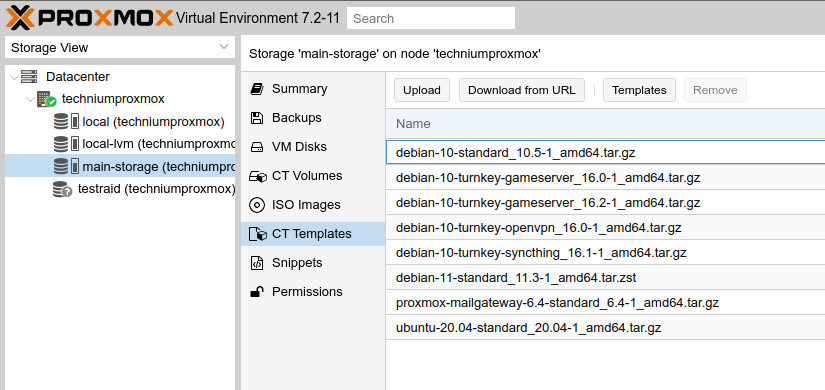The width and height of the screenshot is (825, 390).
Task: Sort by the Name column header
Action: click(605, 124)
